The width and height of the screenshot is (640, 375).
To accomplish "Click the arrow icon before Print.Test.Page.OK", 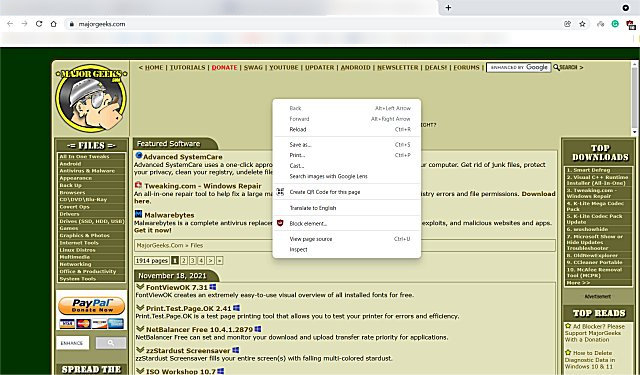I will (x=140, y=308).
